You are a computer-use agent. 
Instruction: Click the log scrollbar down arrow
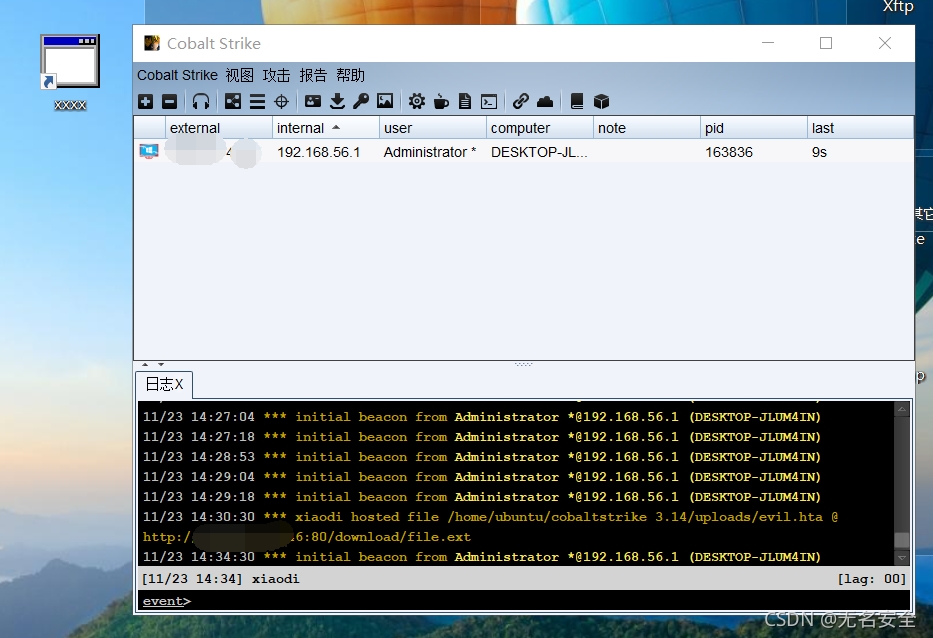[x=901, y=558]
